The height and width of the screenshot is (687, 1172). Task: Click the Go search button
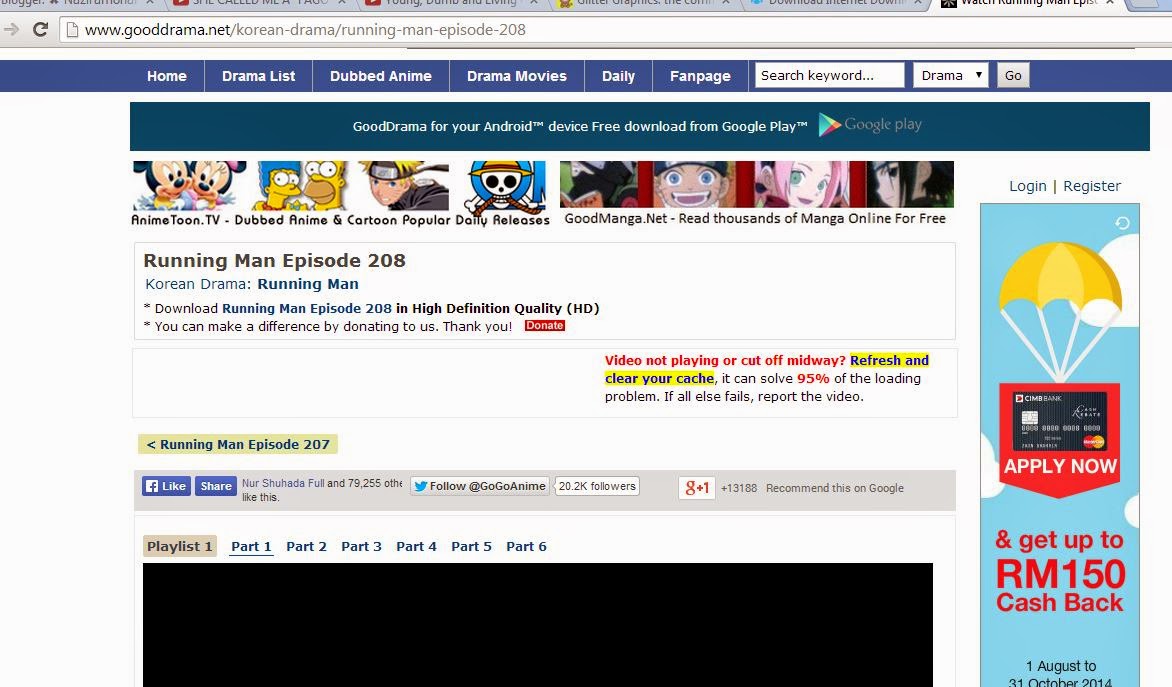(1013, 76)
